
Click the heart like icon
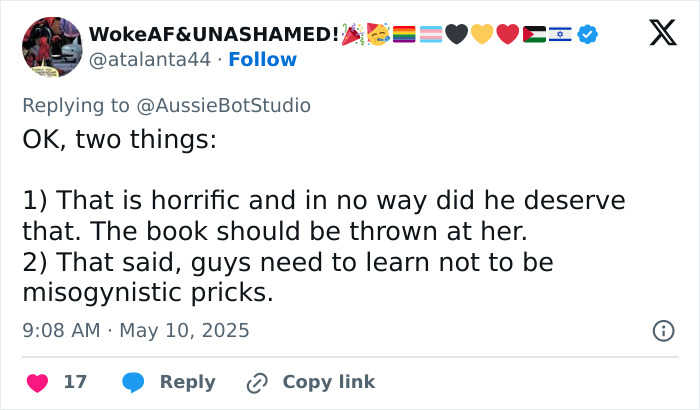37,382
